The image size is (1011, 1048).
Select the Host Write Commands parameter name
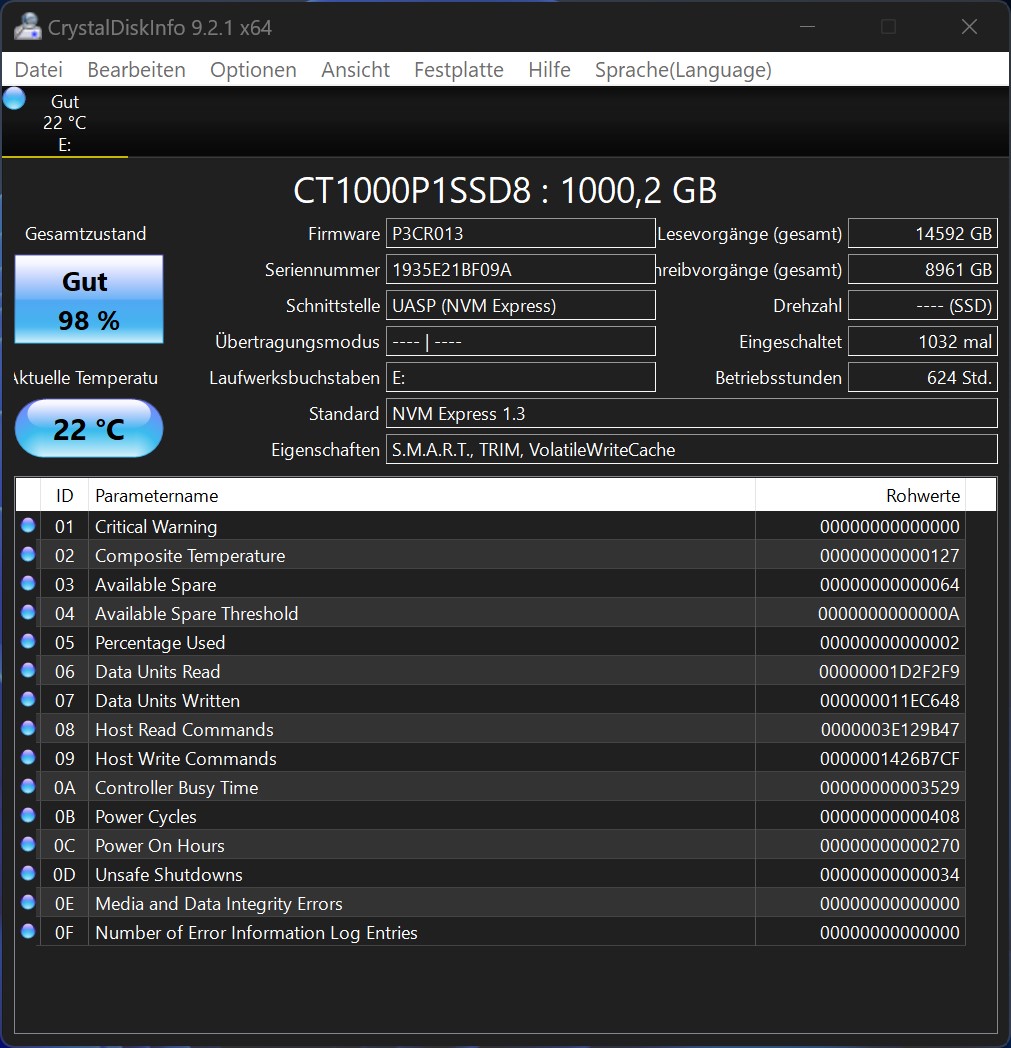point(186,759)
